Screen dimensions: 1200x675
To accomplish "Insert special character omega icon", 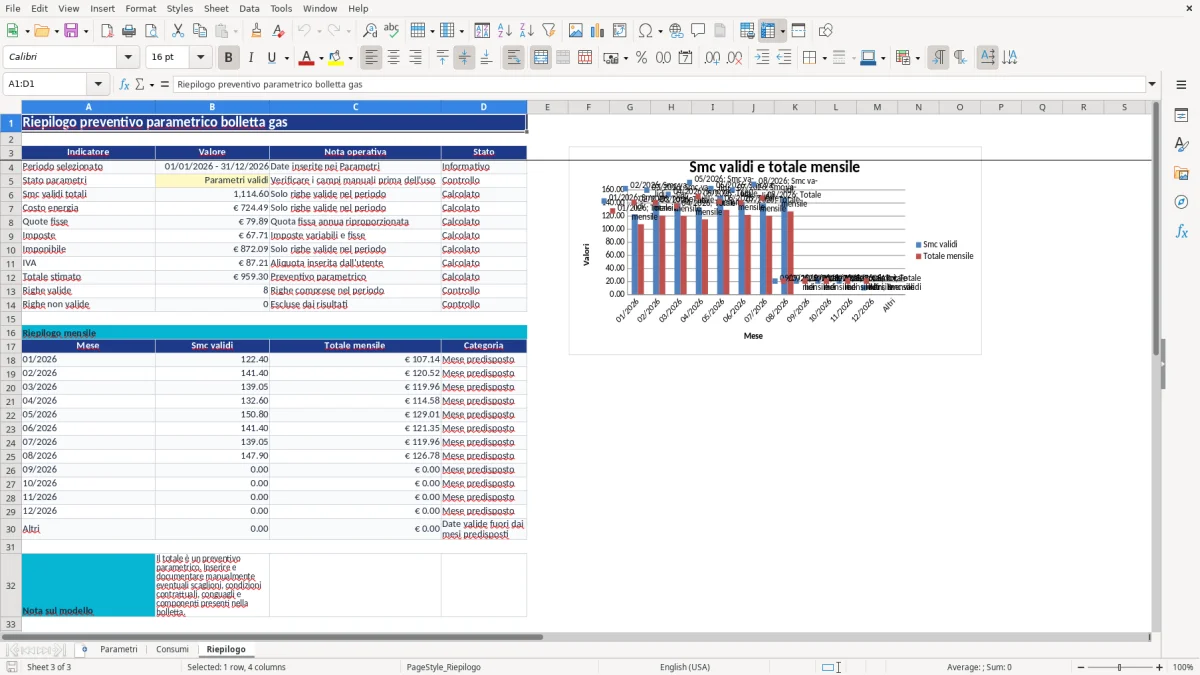I will [x=645, y=31].
